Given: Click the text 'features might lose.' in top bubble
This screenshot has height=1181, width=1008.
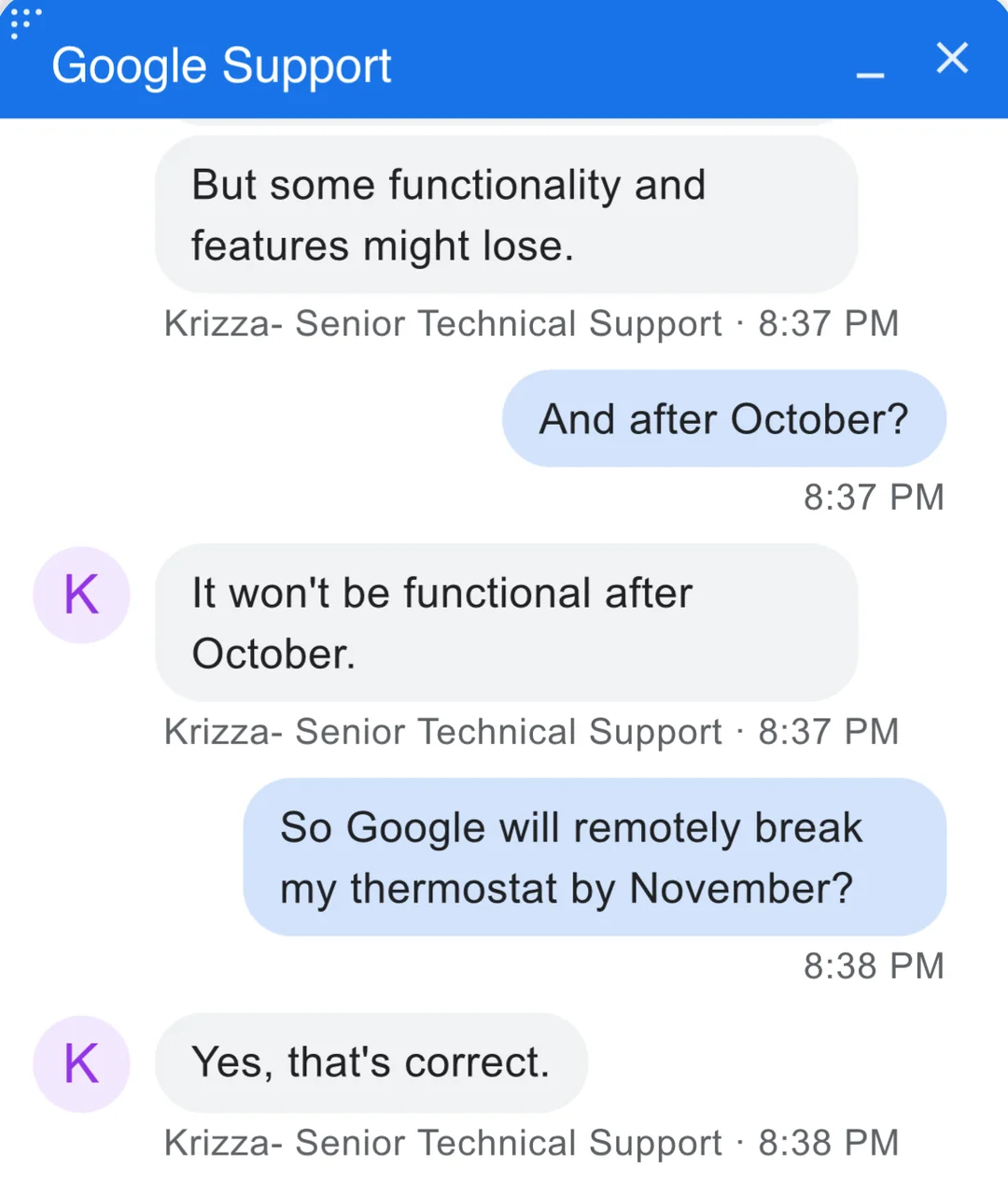Looking at the screenshot, I should (382, 246).
